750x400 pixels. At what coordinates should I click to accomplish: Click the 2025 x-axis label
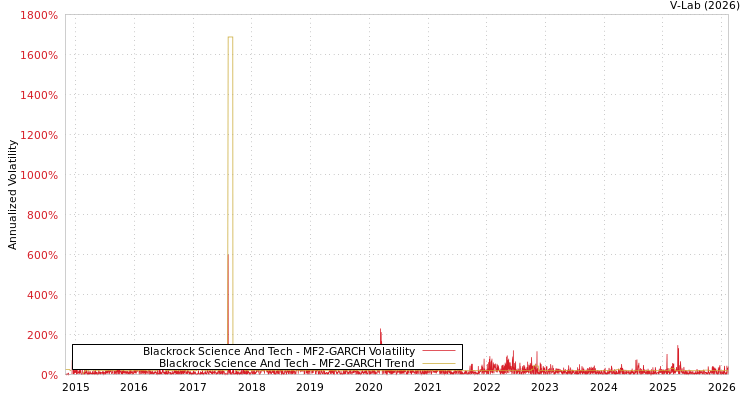662,387
